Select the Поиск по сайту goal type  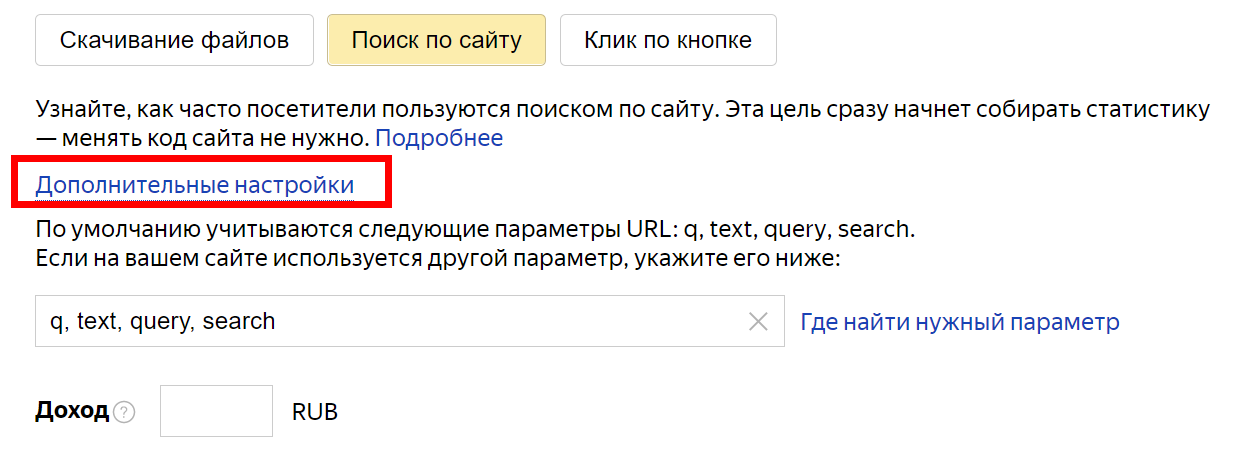coord(436,41)
